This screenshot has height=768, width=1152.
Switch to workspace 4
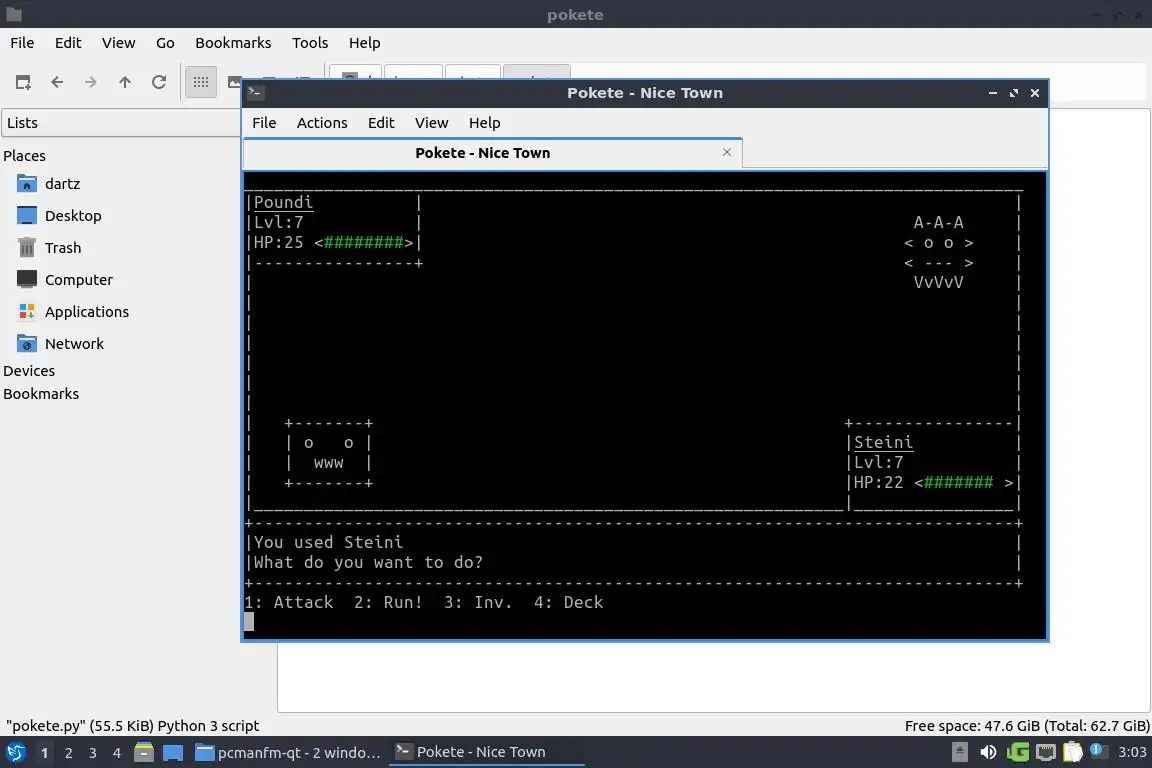(116, 753)
